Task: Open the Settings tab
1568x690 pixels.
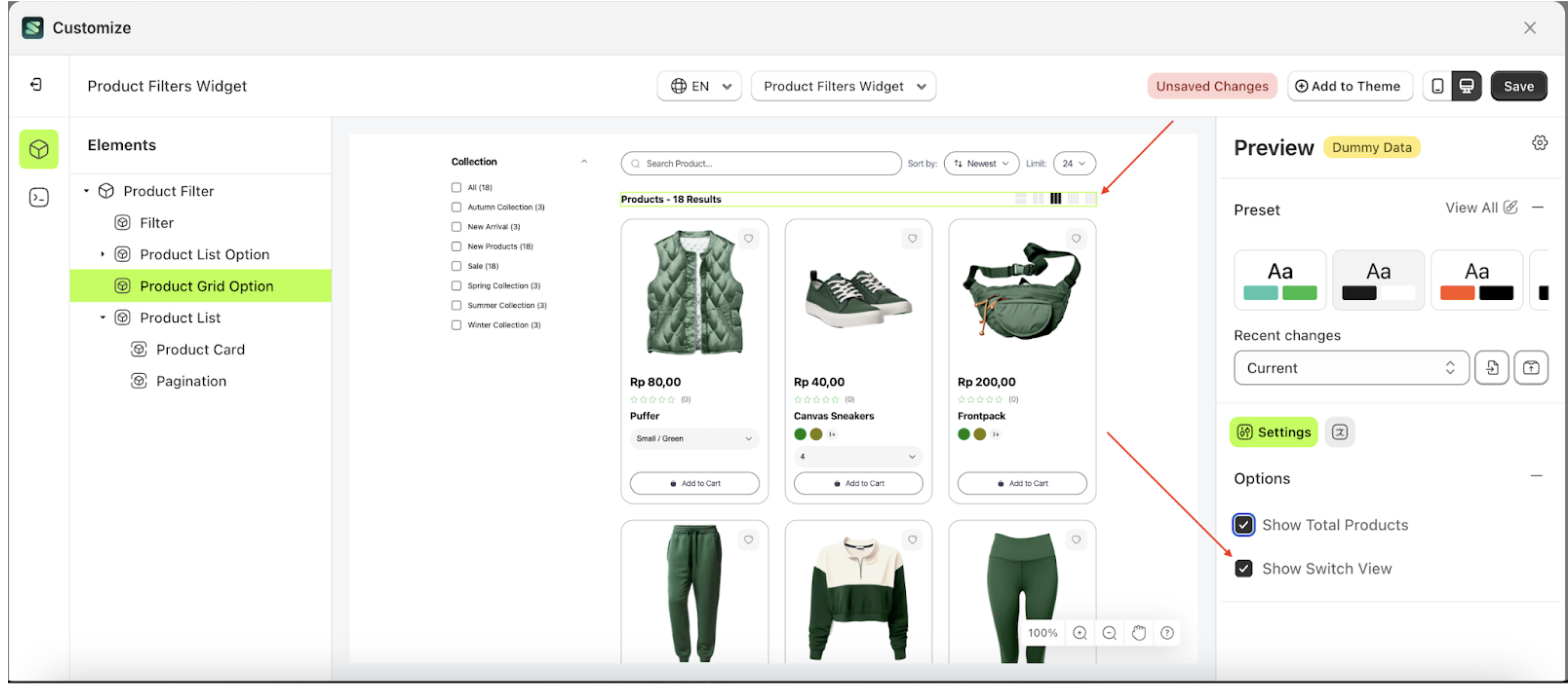Action: pos(1274,432)
